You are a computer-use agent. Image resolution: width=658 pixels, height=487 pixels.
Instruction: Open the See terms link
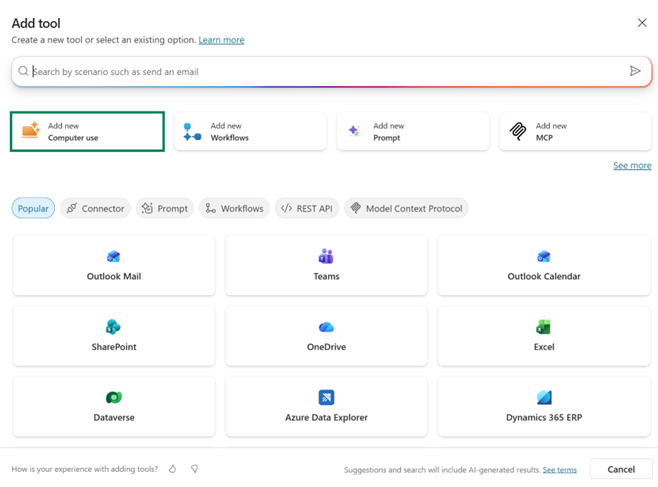[559, 470]
